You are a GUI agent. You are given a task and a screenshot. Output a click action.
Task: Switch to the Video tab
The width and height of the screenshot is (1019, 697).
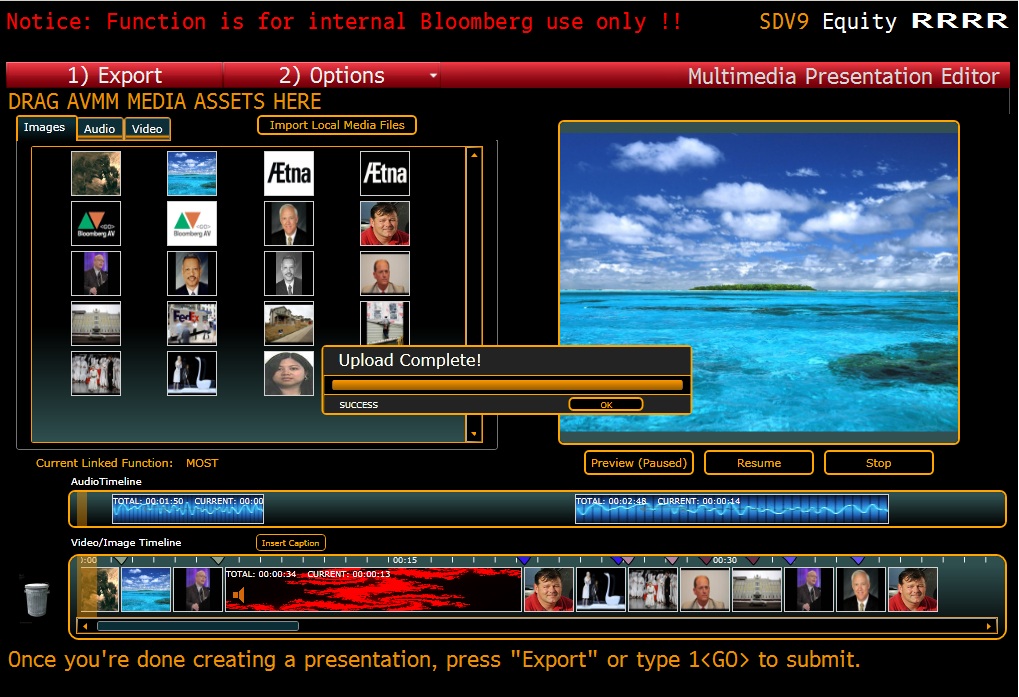[x=147, y=129]
